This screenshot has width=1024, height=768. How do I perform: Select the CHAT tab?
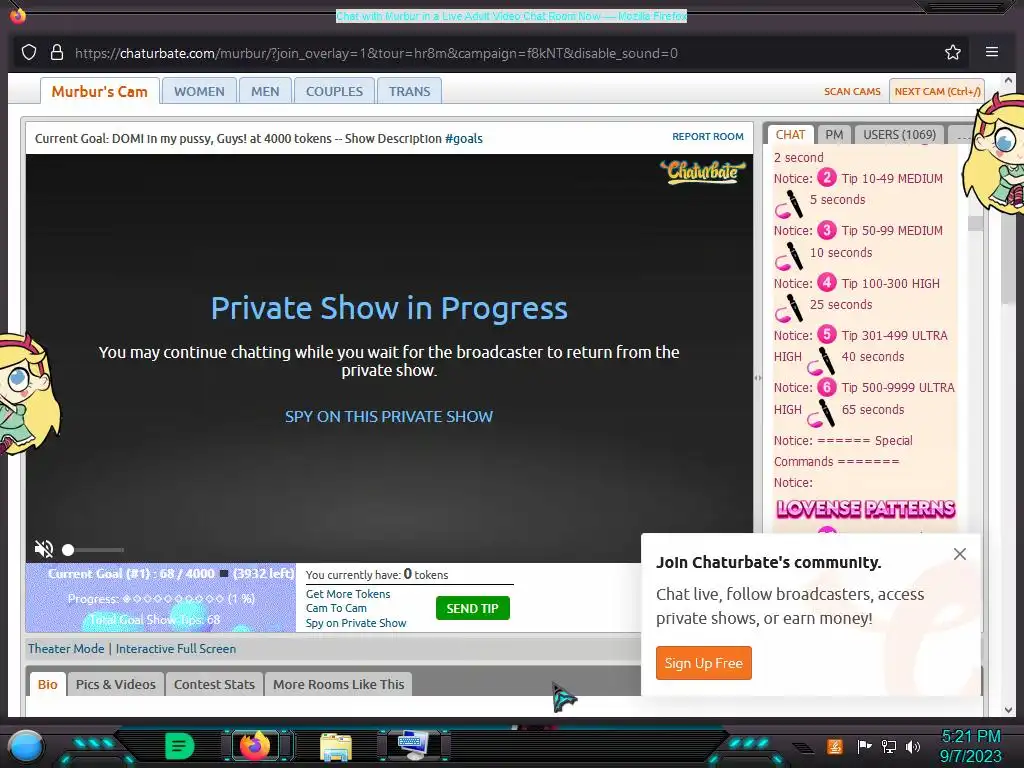click(x=790, y=135)
